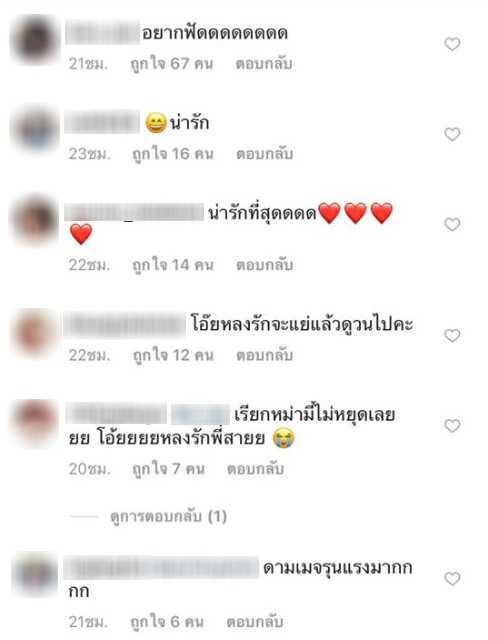This screenshot has height=640, width=488.
Task: Like the comment with 67 likes
Action: pyautogui.click(x=452, y=44)
